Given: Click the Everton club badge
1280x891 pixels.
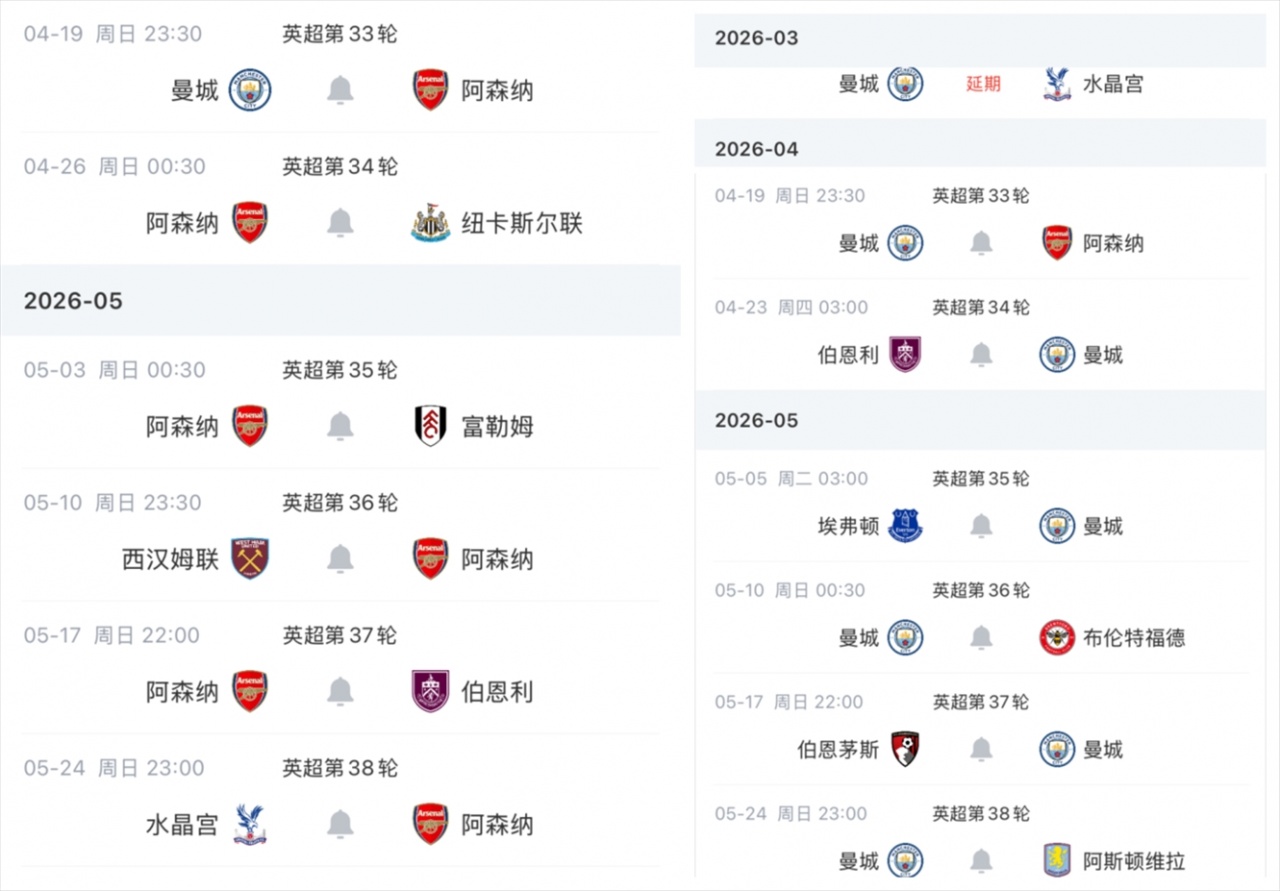Looking at the screenshot, I should [x=905, y=526].
